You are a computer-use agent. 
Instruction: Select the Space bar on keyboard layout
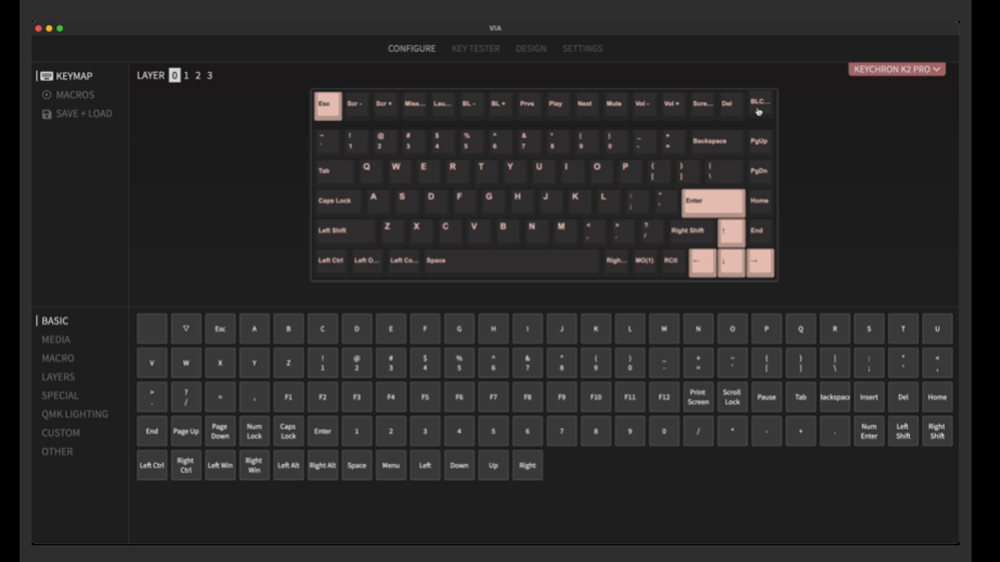[511, 262]
